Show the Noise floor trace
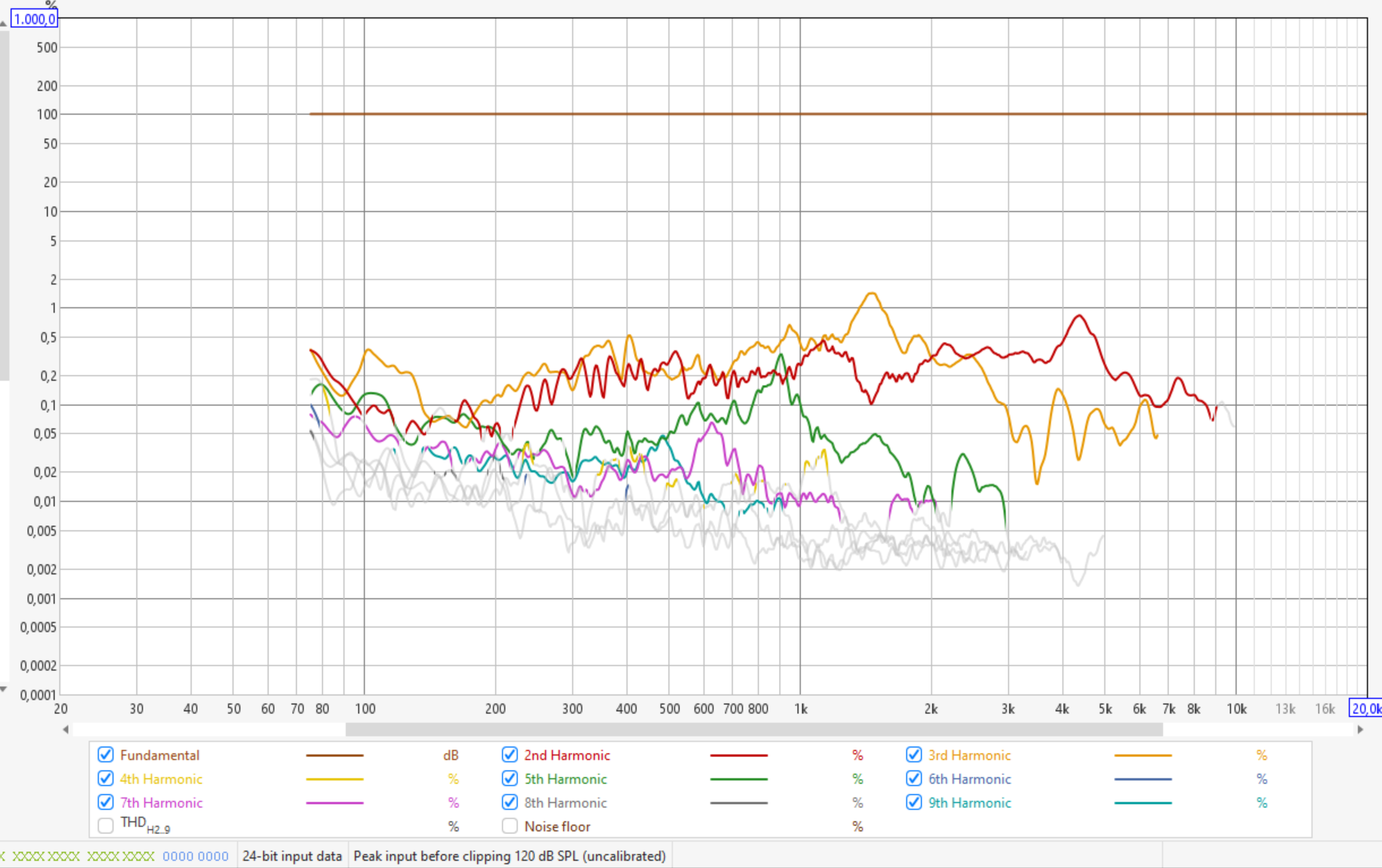This screenshot has width=1382, height=868. coord(509,826)
